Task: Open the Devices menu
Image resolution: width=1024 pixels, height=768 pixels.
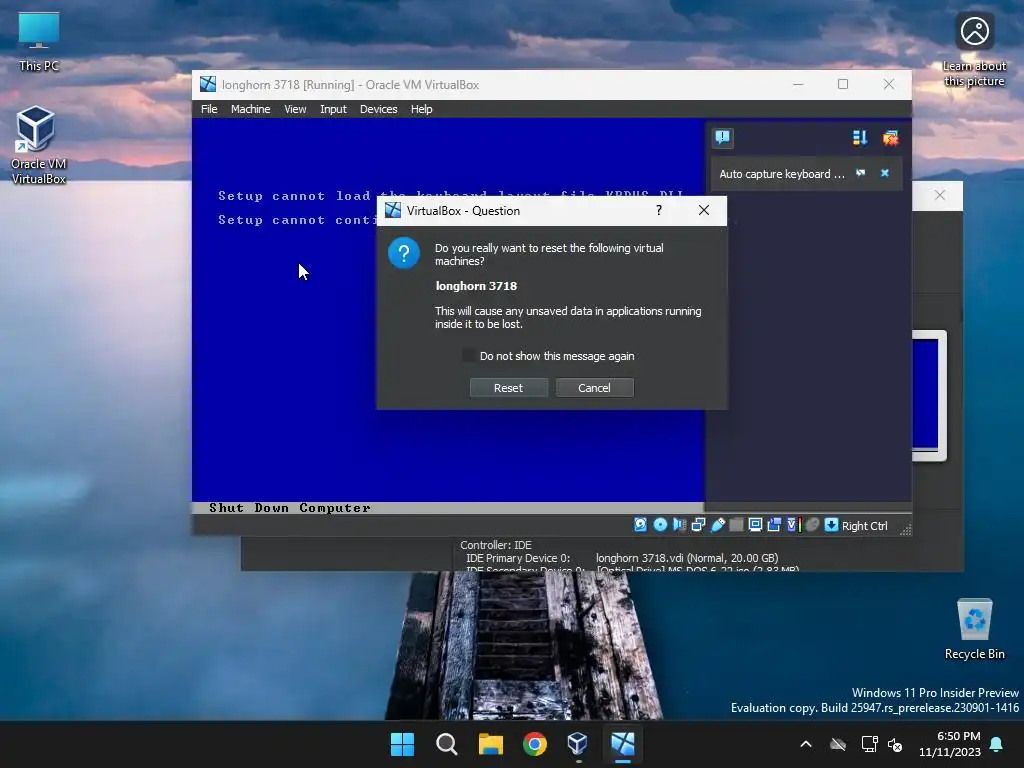Action: [378, 109]
